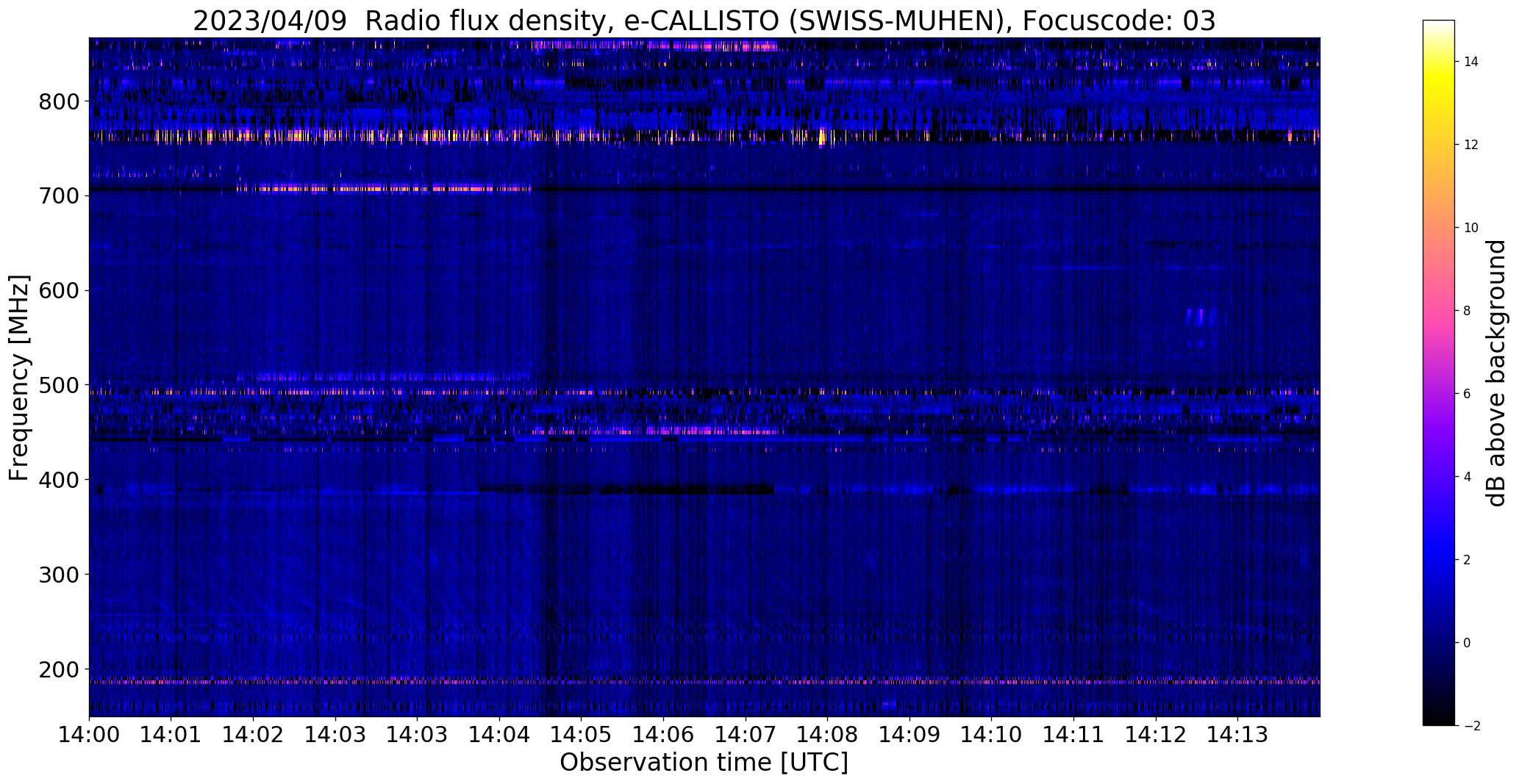Click the 500 MHz frequency tick label

[59, 385]
